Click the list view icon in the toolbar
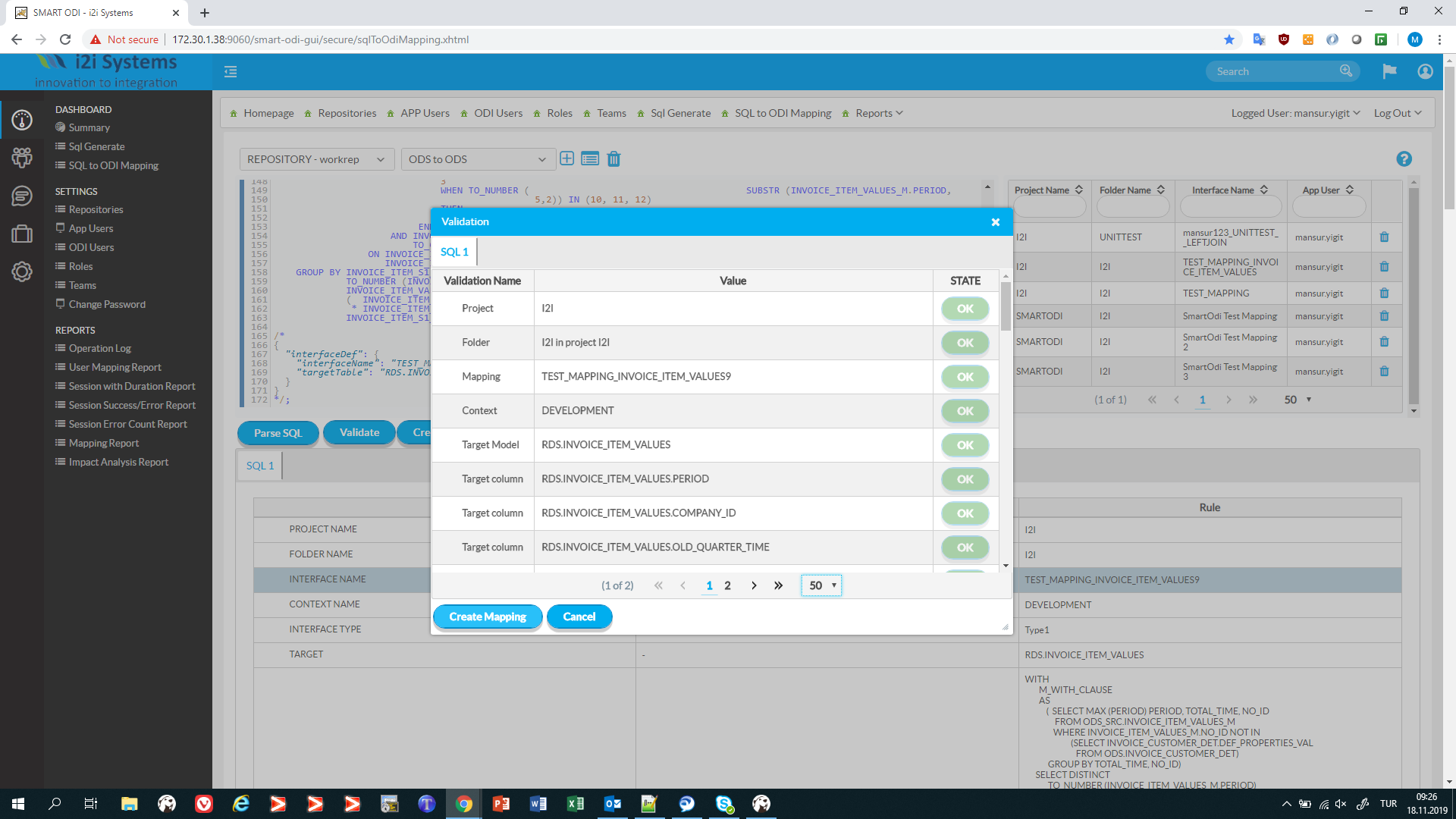Image resolution: width=1456 pixels, height=819 pixels. pyautogui.click(x=590, y=158)
